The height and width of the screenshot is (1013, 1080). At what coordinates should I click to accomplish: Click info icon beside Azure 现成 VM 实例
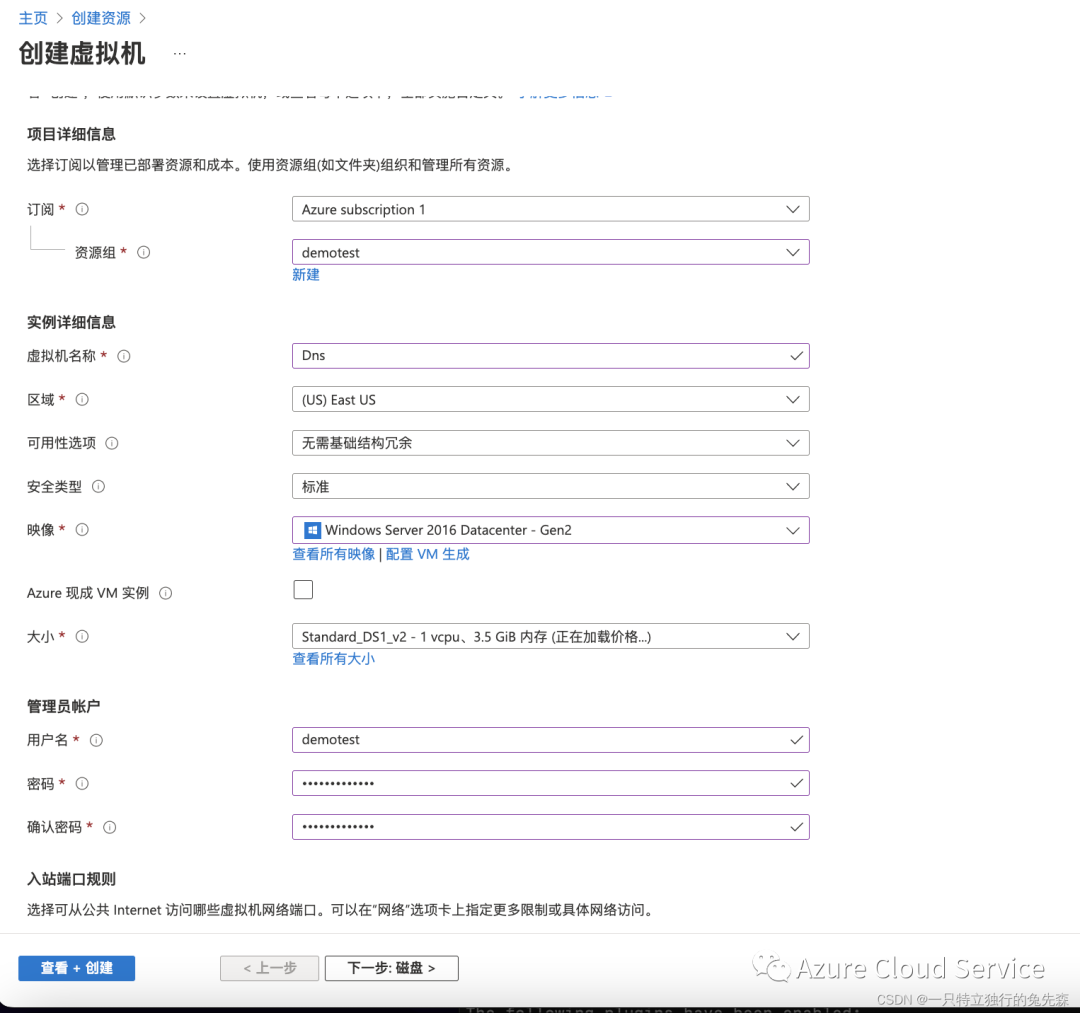tap(165, 593)
